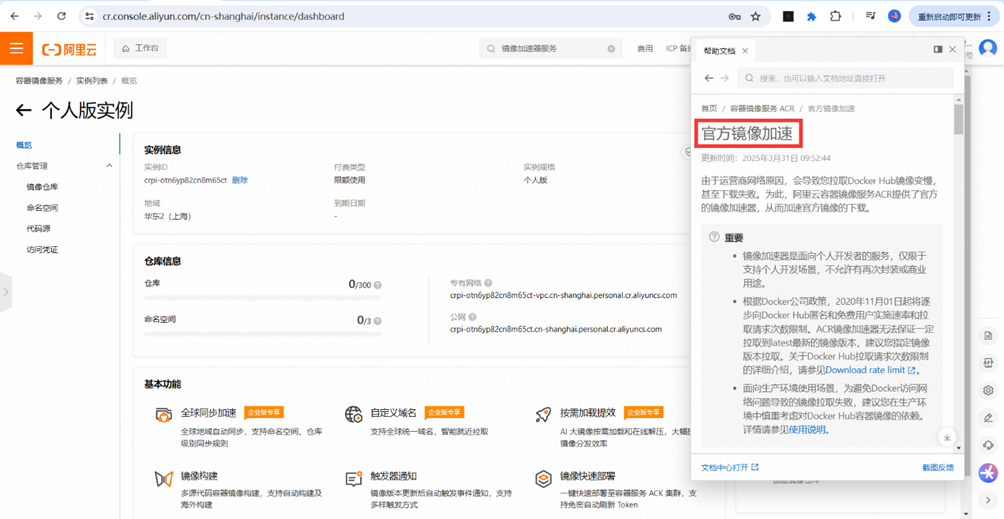Open the 自定义域名 feature
Image resolution: width=1004 pixels, height=519 pixels.
click(x=394, y=412)
